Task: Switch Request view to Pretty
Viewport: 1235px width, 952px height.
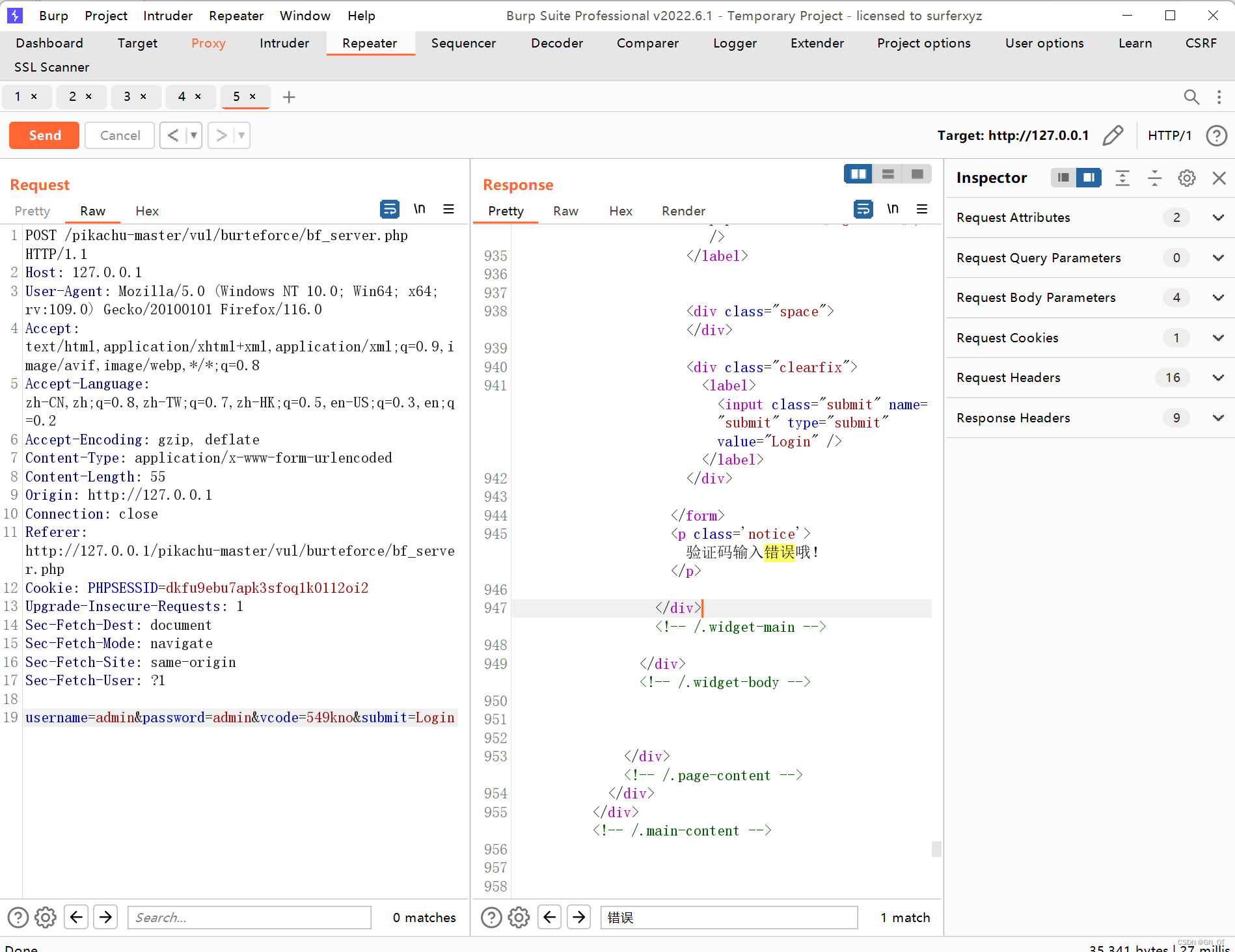Action: click(x=32, y=211)
